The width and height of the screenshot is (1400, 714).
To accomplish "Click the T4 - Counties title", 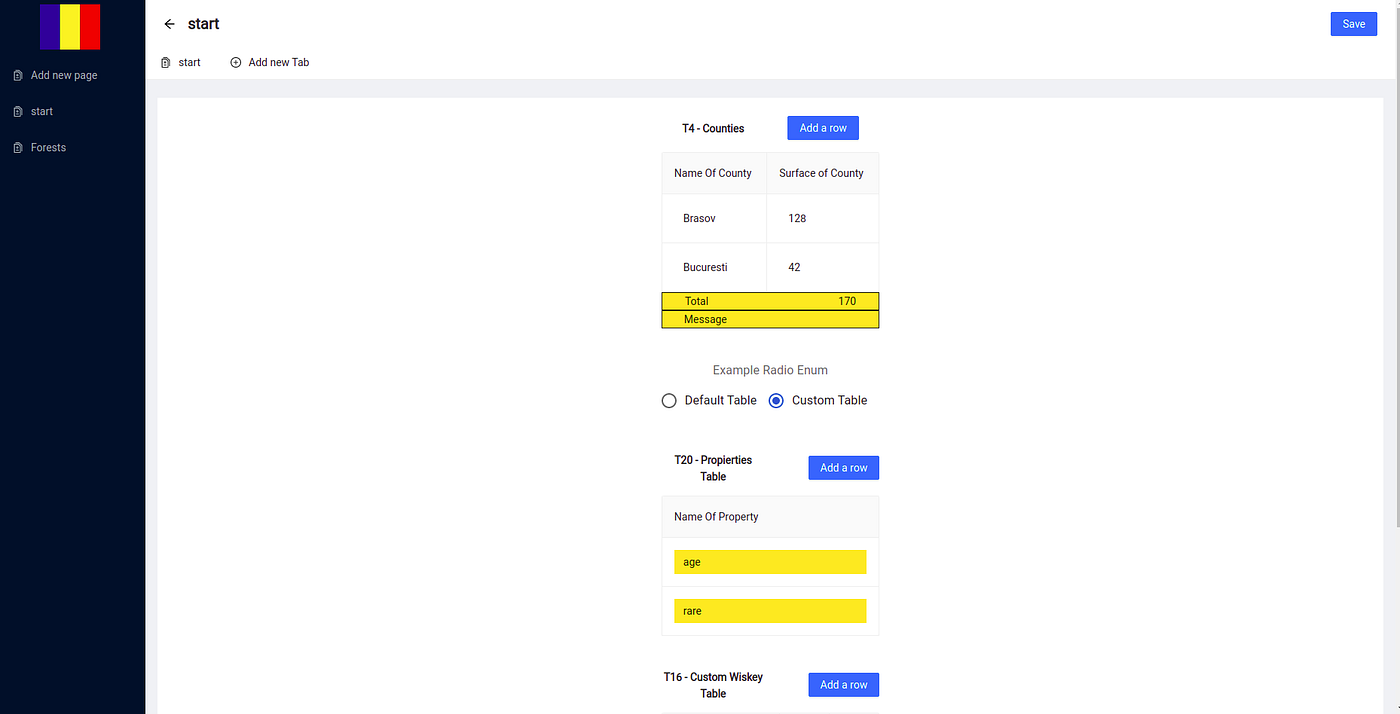I will coord(713,128).
